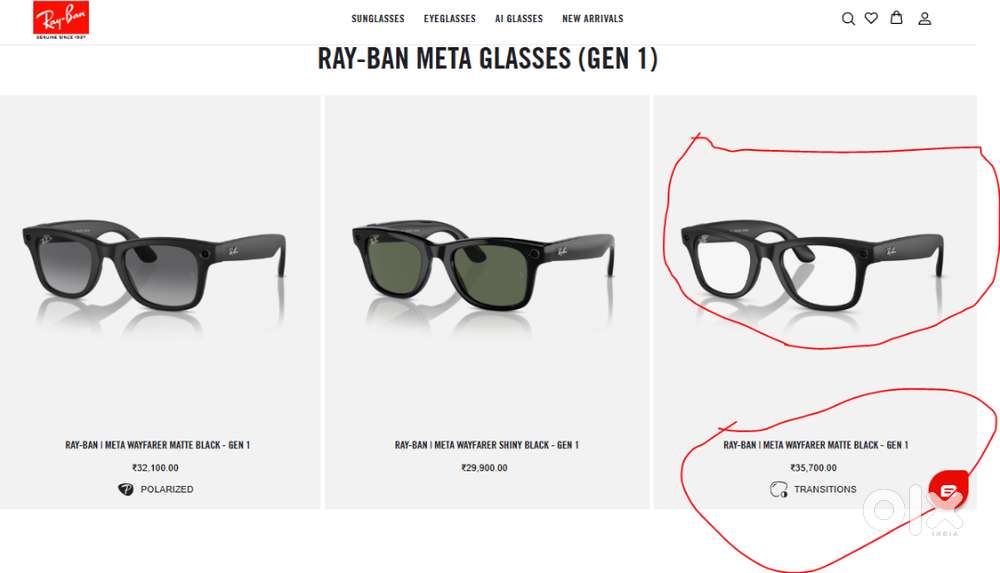Open the search magnifier icon

tap(848, 19)
